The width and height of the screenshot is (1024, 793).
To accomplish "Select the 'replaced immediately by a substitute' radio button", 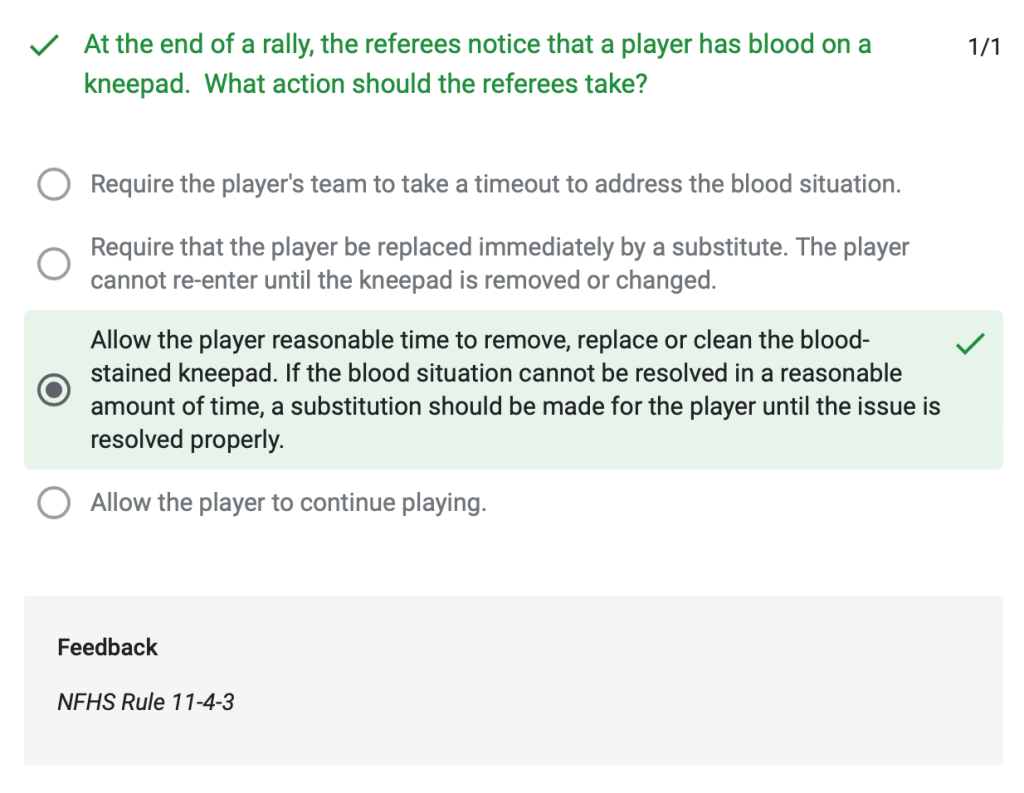I will (53, 263).
